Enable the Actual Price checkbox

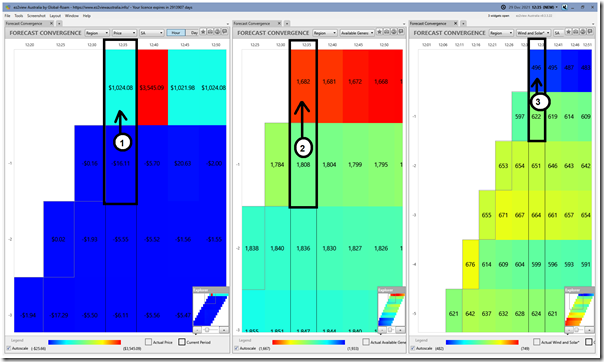click(x=148, y=342)
